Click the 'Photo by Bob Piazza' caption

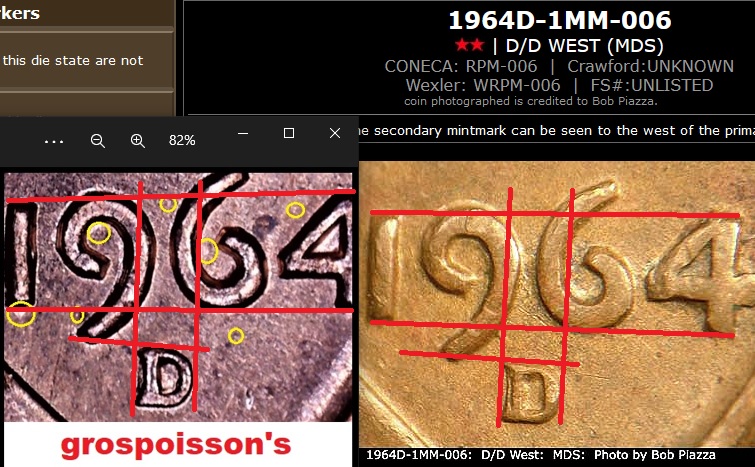tap(654, 455)
